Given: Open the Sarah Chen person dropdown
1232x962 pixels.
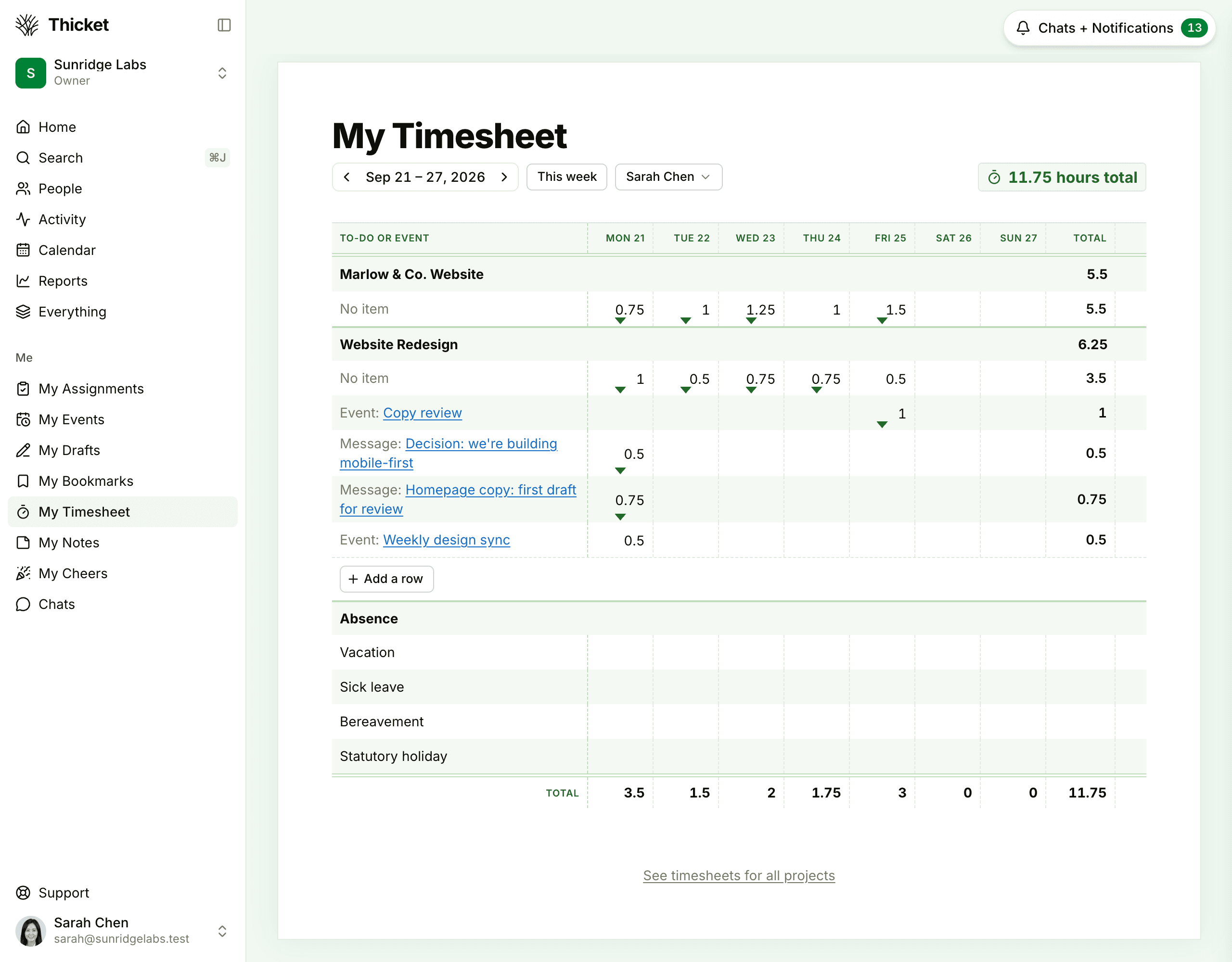Looking at the screenshot, I should 668,177.
